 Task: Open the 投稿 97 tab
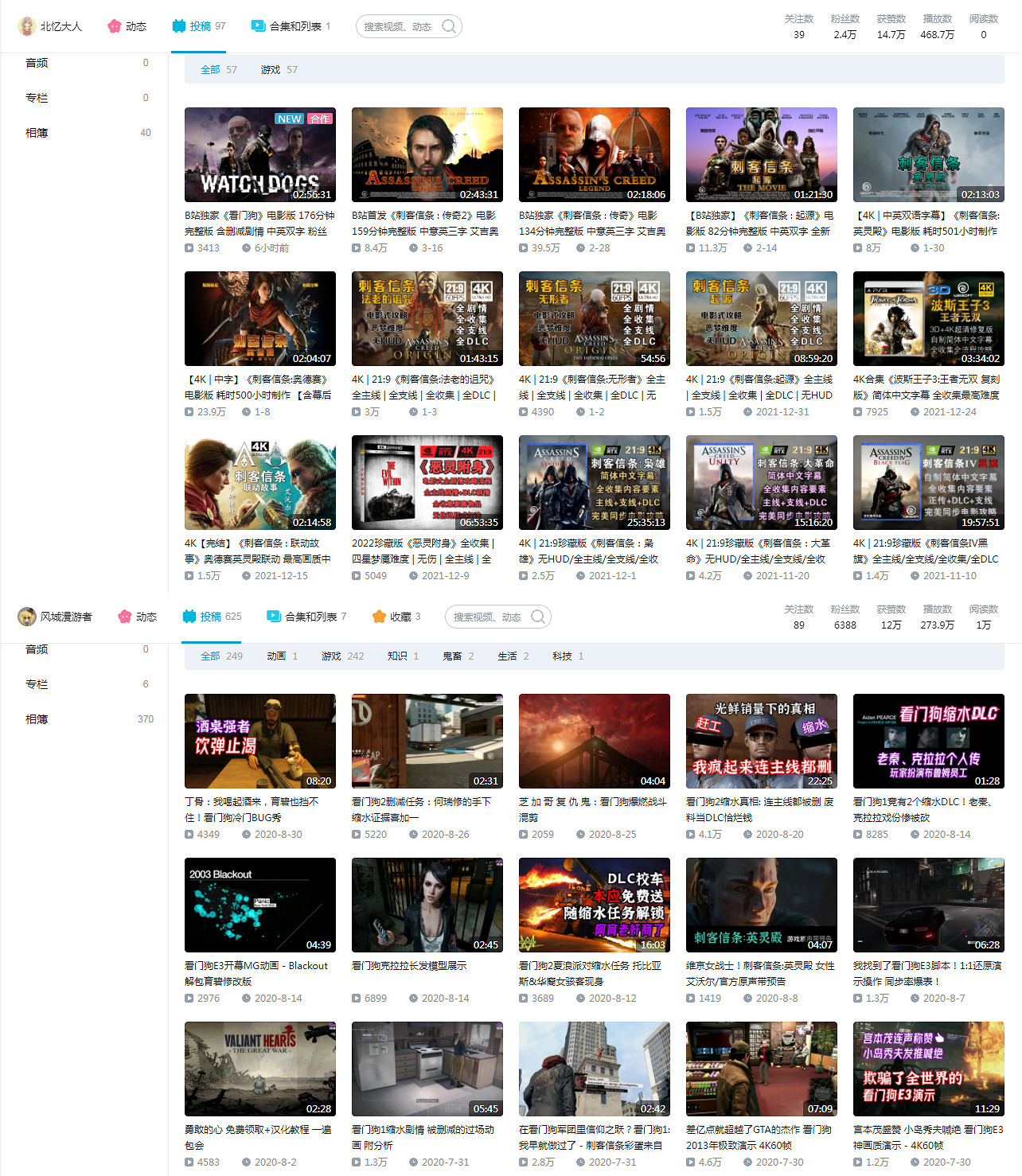[199, 26]
